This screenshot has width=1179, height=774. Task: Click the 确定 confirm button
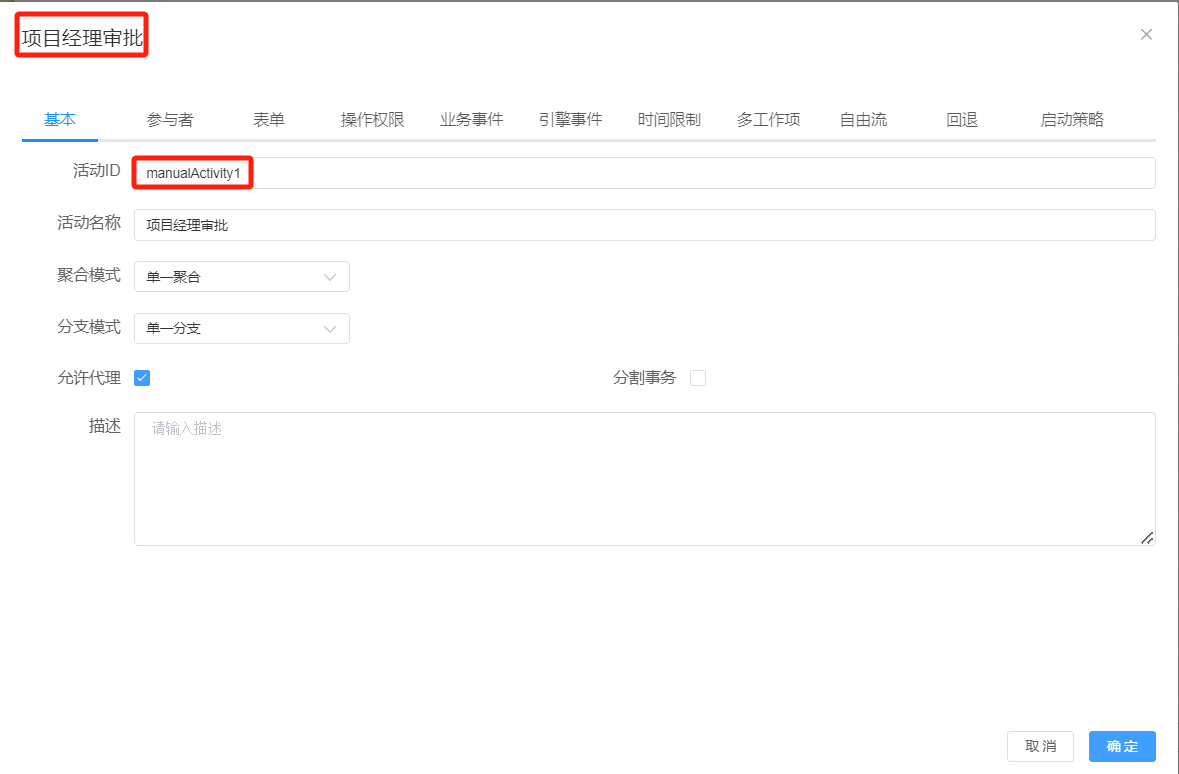tap(1122, 747)
